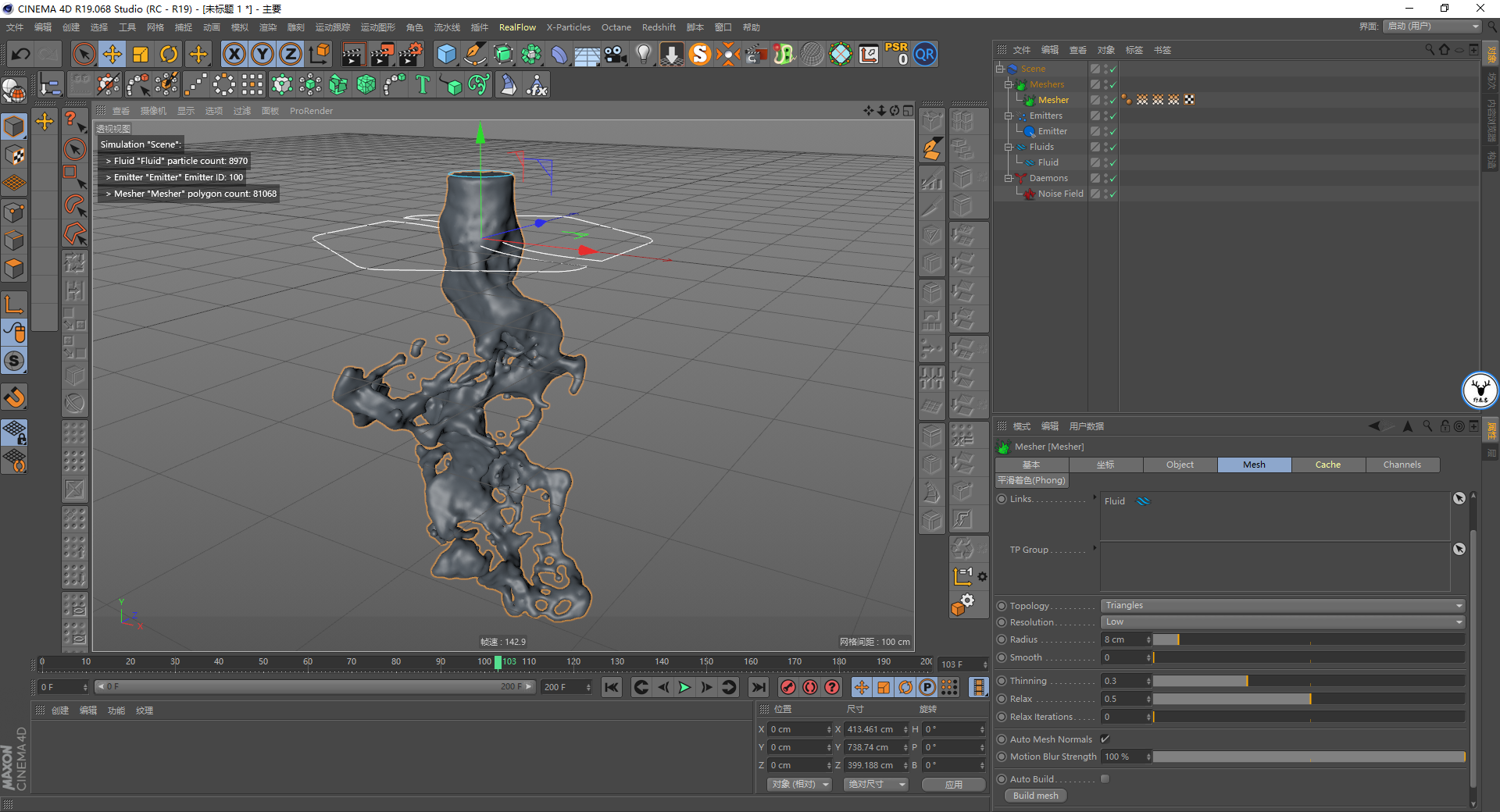The image size is (1500, 812).
Task: Click the Undo arrow icon
Action: 21,54
